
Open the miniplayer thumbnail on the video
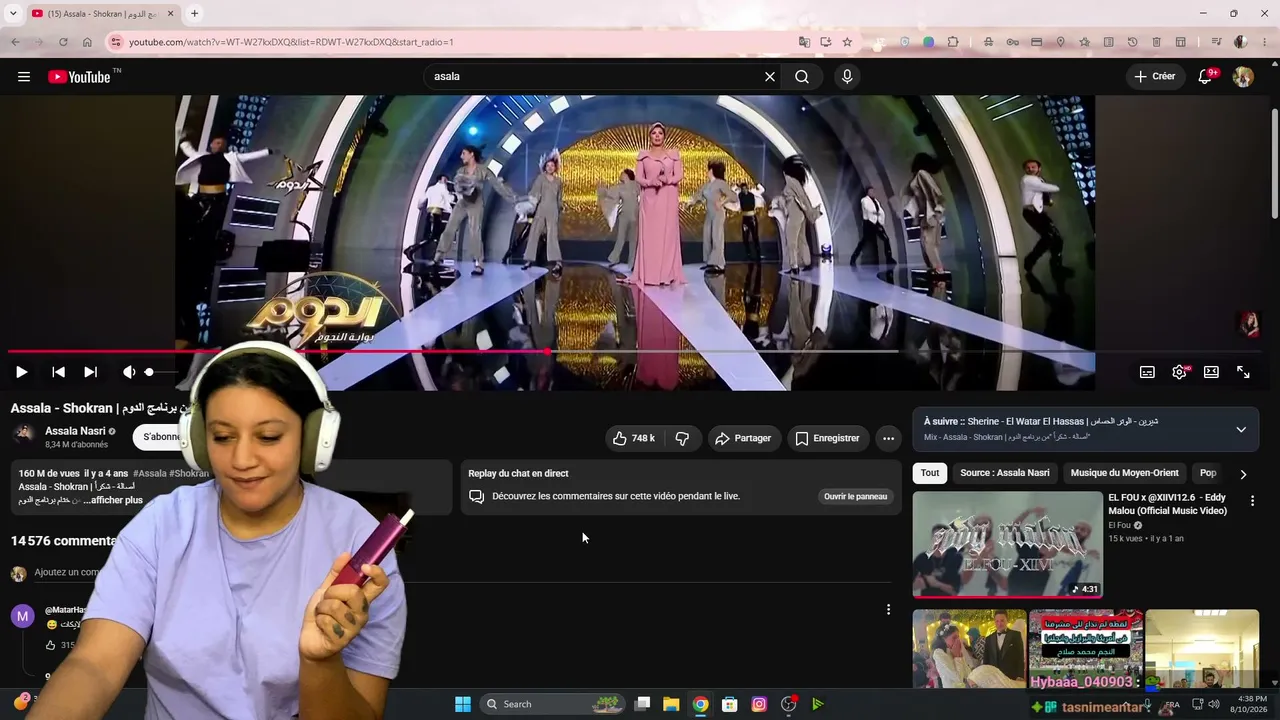(1248, 324)
